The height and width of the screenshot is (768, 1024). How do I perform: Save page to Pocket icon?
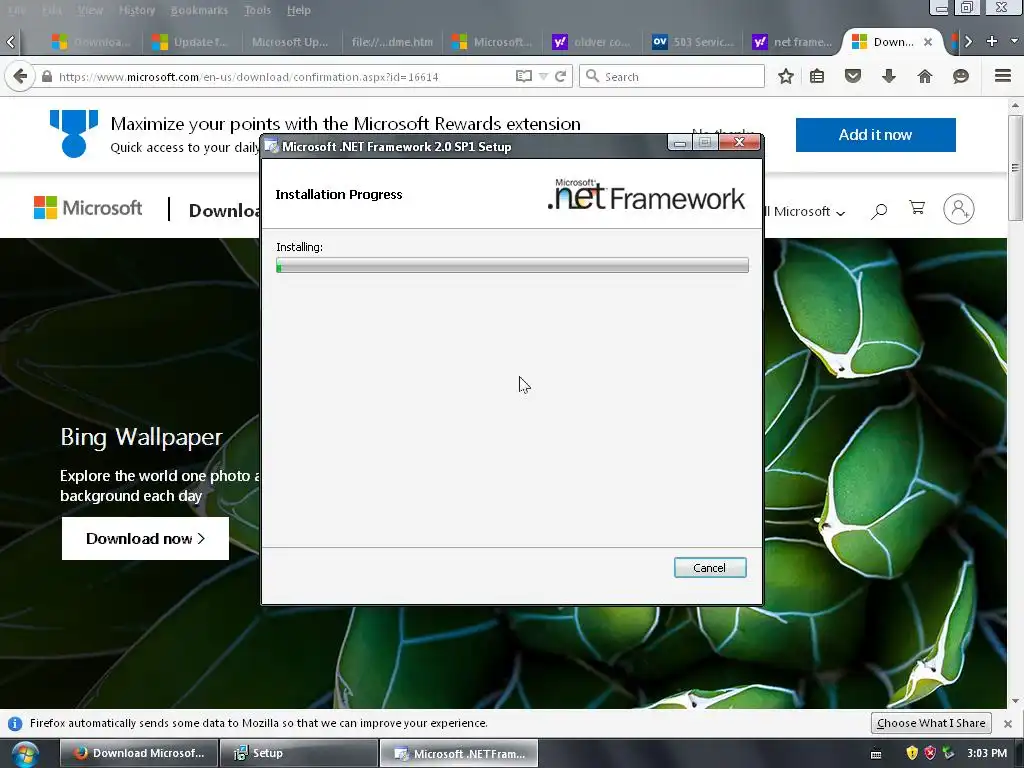coord(852,76)
